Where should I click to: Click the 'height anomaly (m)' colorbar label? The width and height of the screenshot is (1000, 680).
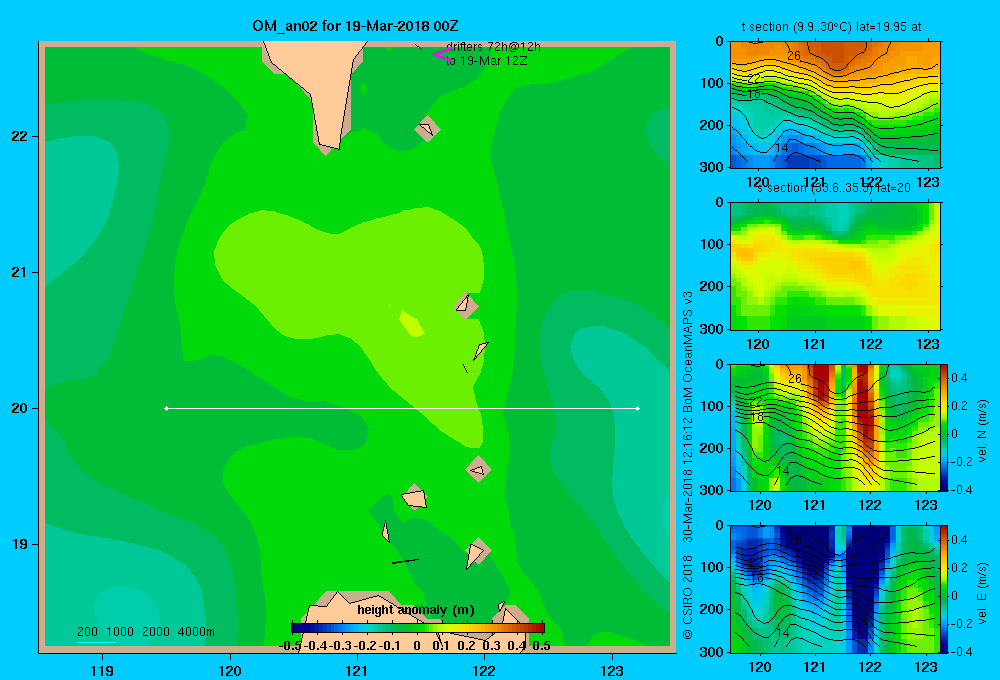click(416, 610)
